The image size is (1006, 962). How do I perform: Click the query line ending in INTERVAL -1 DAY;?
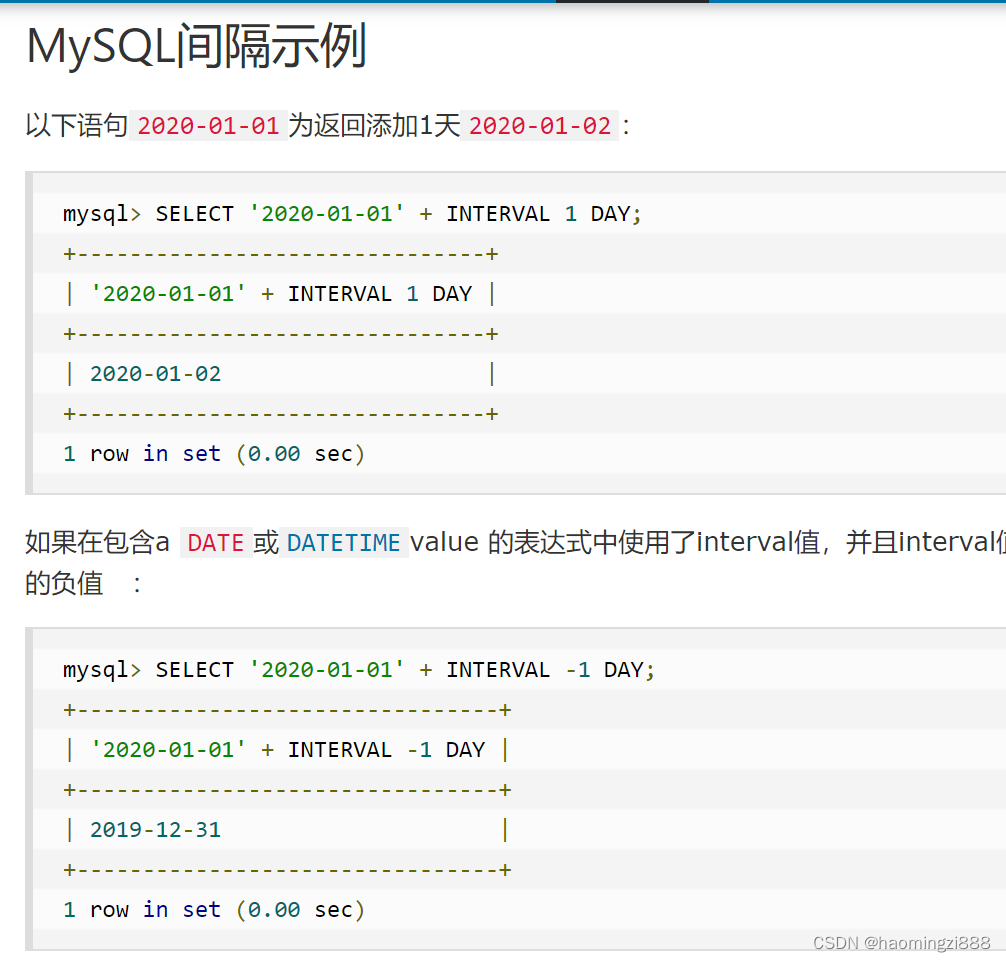click(359, 670)
